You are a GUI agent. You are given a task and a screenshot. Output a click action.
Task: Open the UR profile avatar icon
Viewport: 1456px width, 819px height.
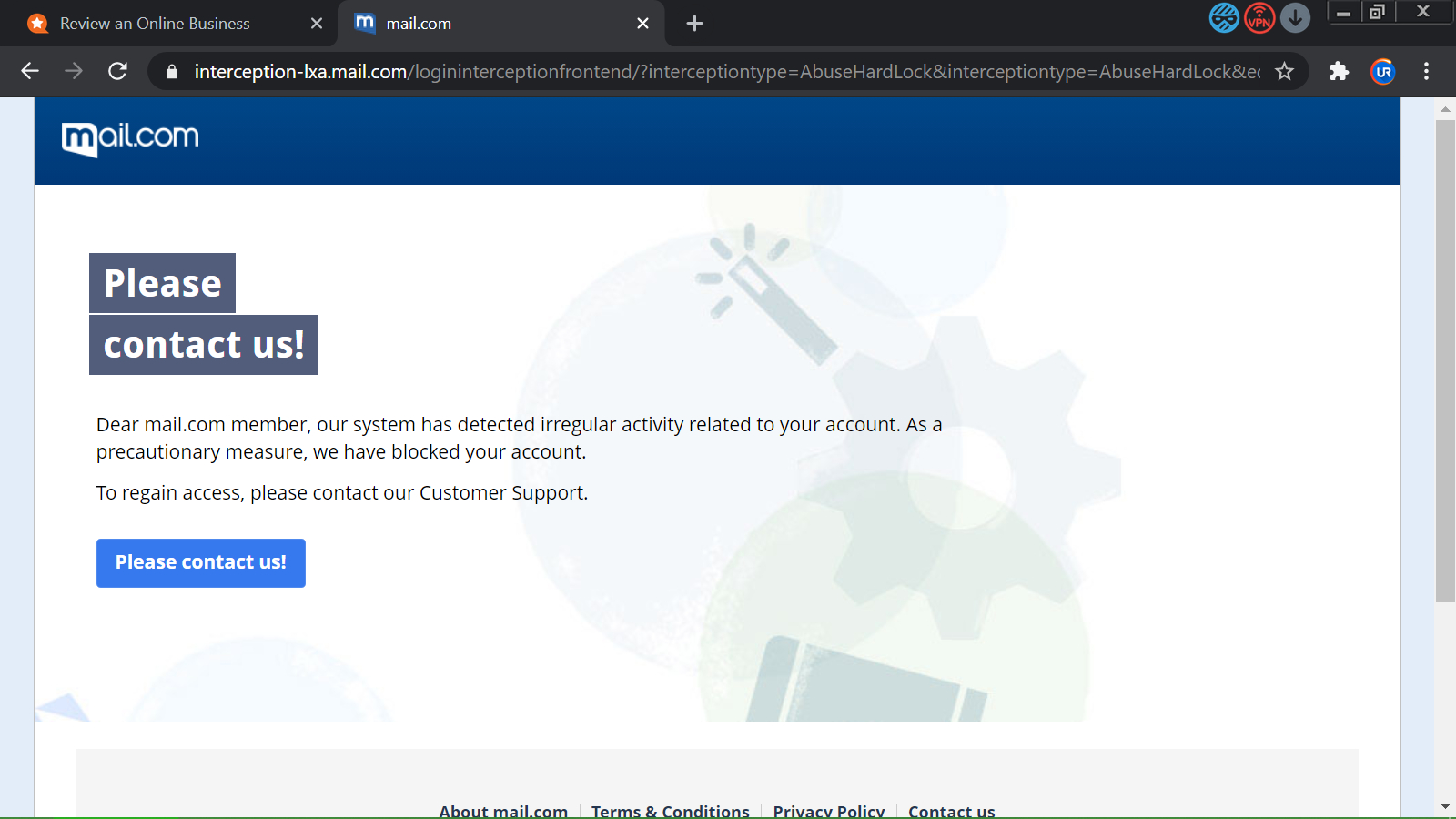point(1382,71)
